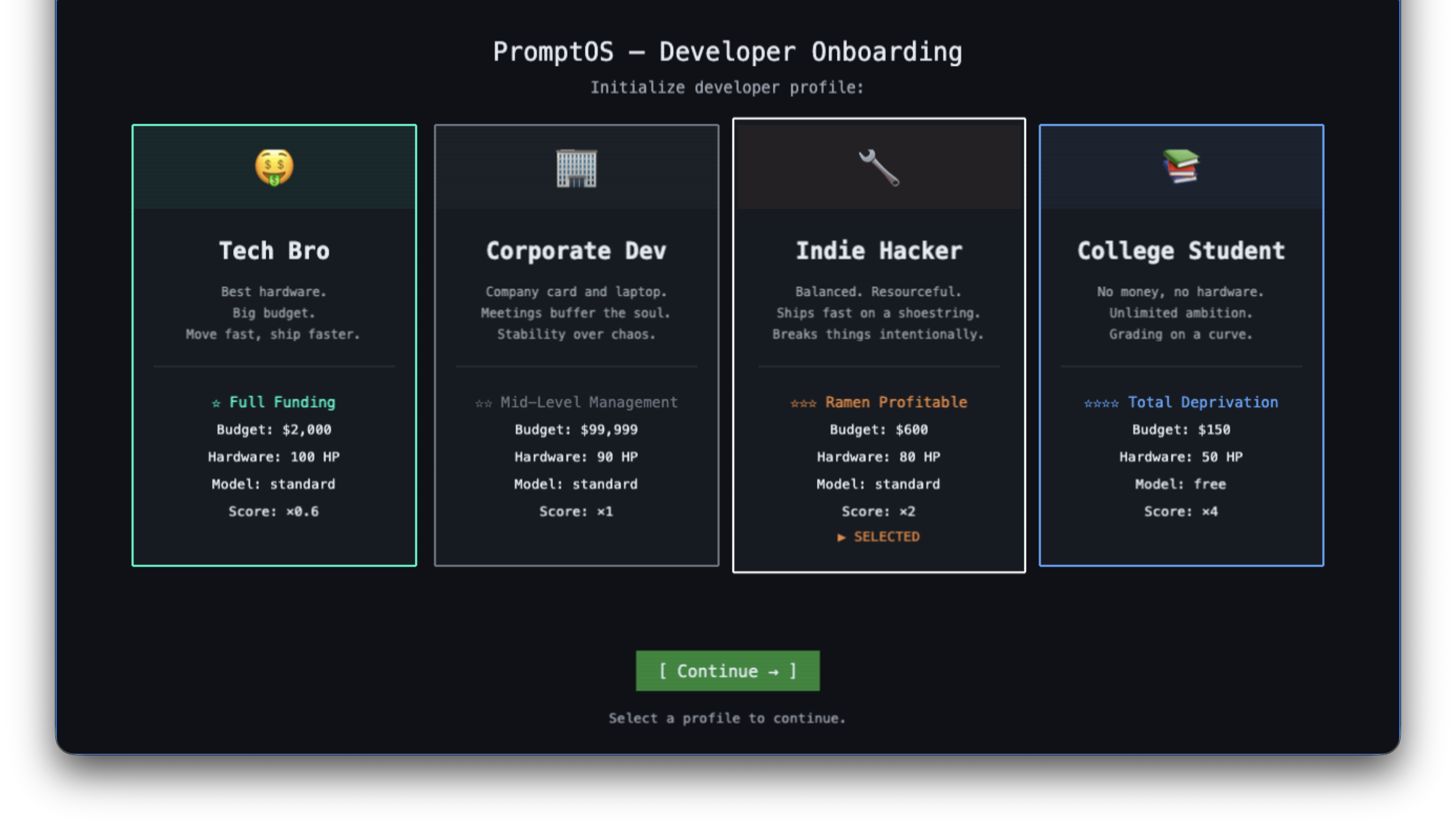Click the single star beside Full Funding
The height and width of the screenshot is (828, 1456).
click(x=216, y=403)
